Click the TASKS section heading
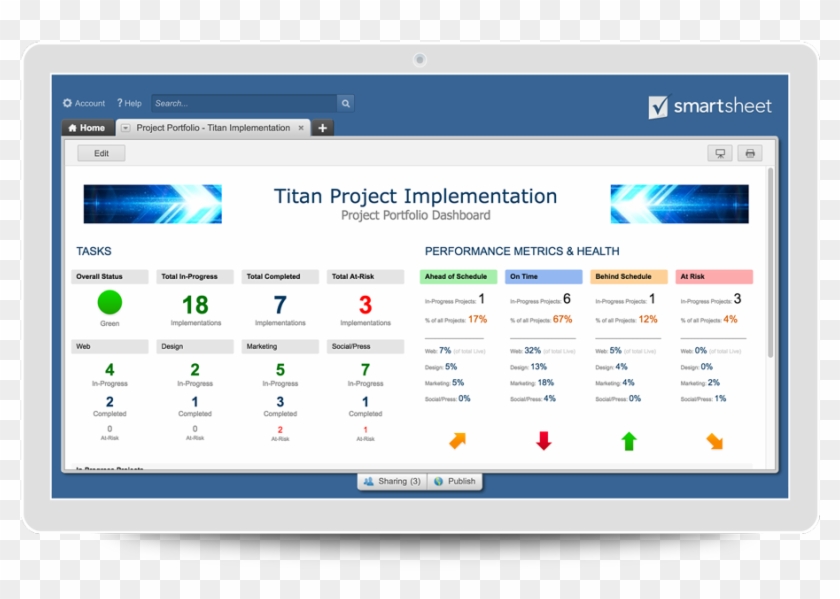This screenshot has width=840, height=599. coord(94,251)
